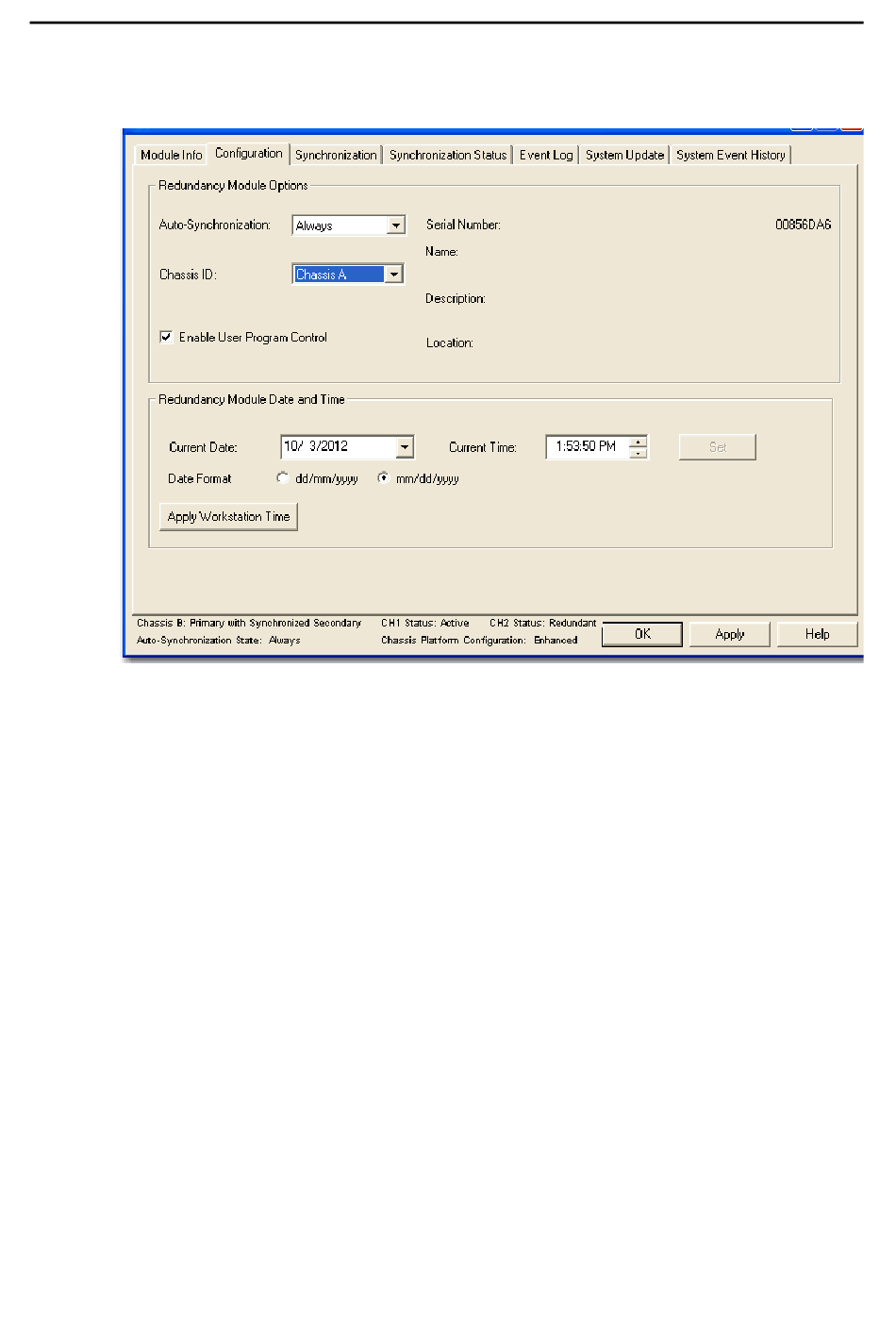Click the Serial Number label
The image size is (896, 1319).
(x=463, y=225)
